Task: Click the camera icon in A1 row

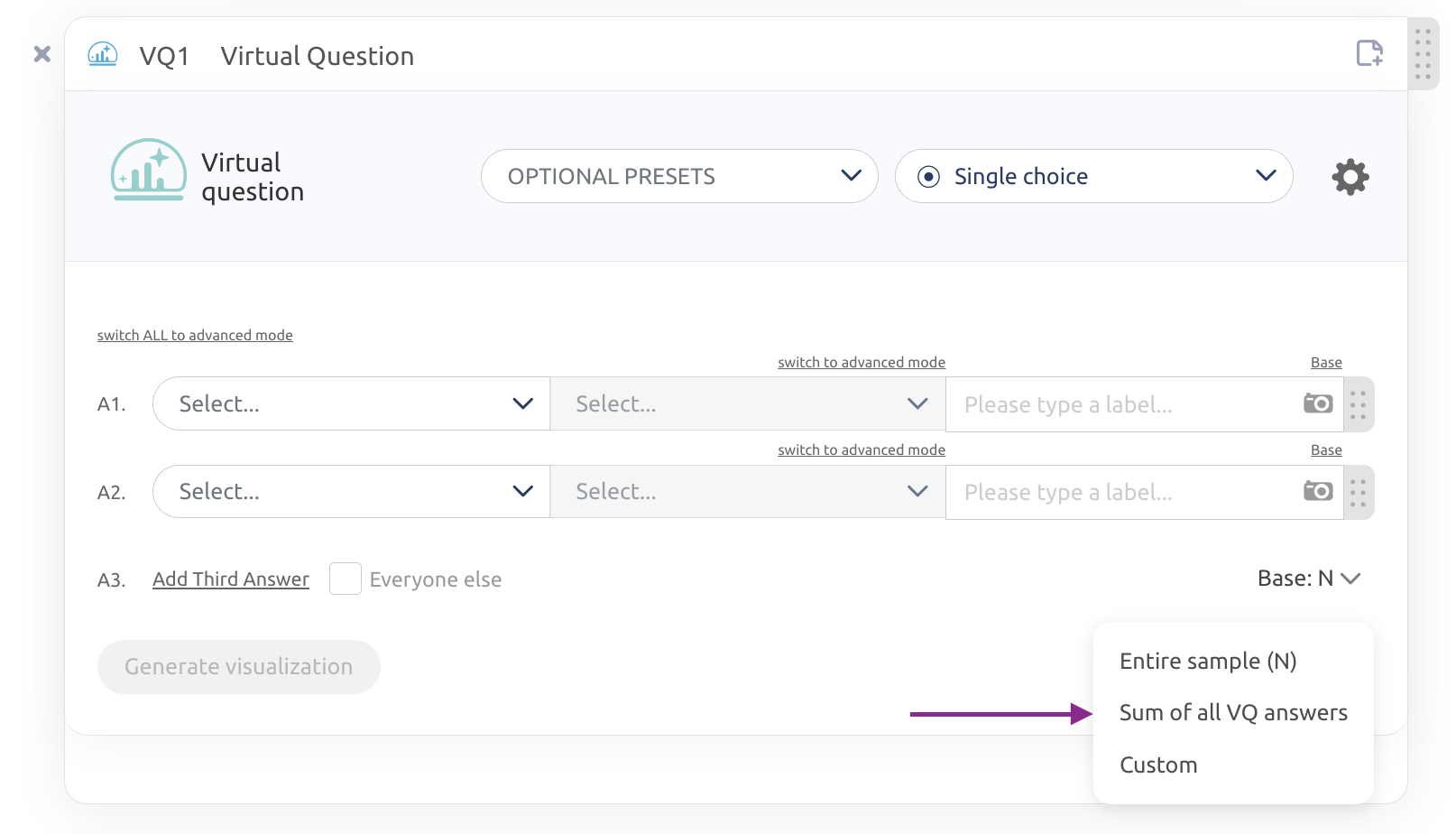Action: tap(1318, 403)
